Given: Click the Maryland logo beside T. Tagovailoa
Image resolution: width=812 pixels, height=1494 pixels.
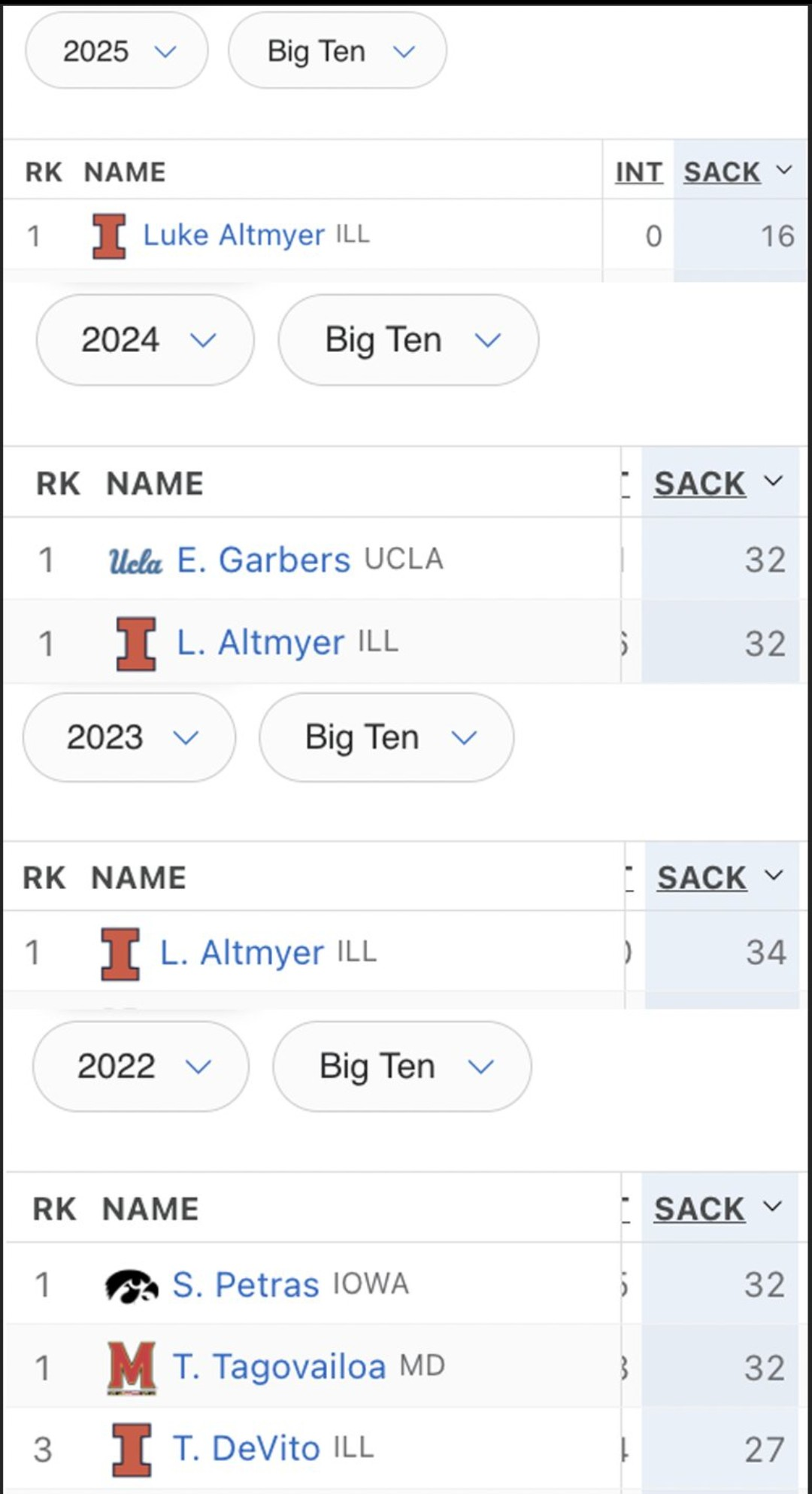Looking at the screenshot, I should point(132,1368).
